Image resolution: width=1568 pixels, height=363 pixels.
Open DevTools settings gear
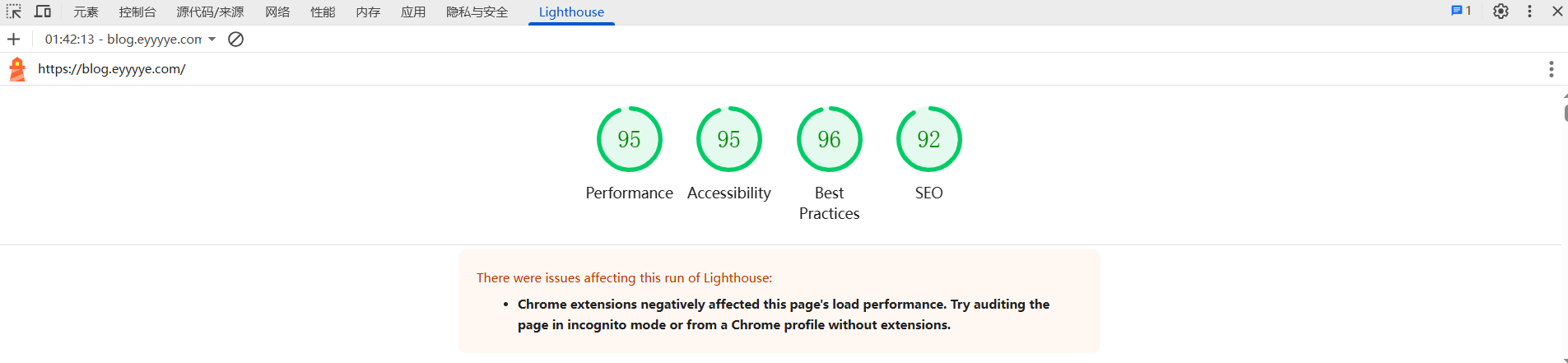[x=1501, y=12]
